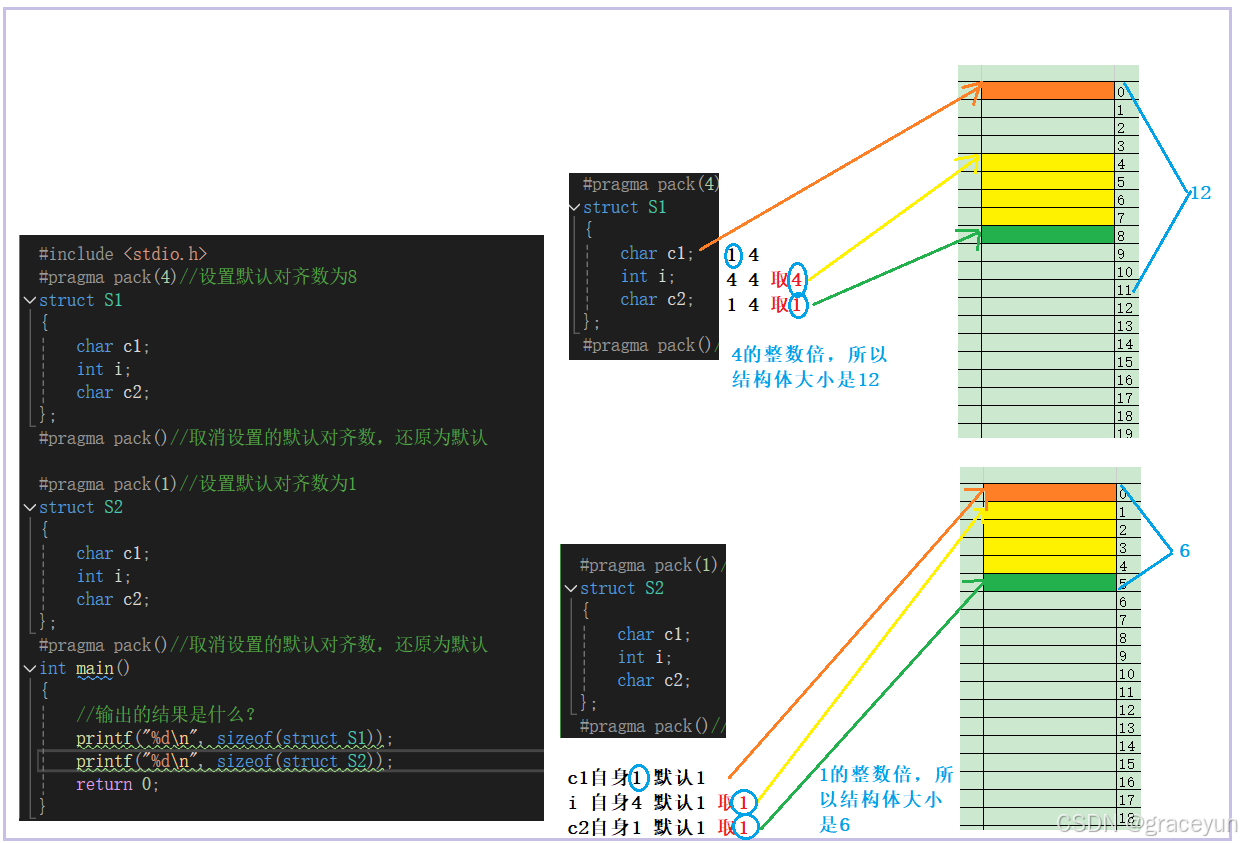Click the yellow memory cell at offset 4
Image resolution: width=1242 pixels, height=843 pixels.
1046,163
